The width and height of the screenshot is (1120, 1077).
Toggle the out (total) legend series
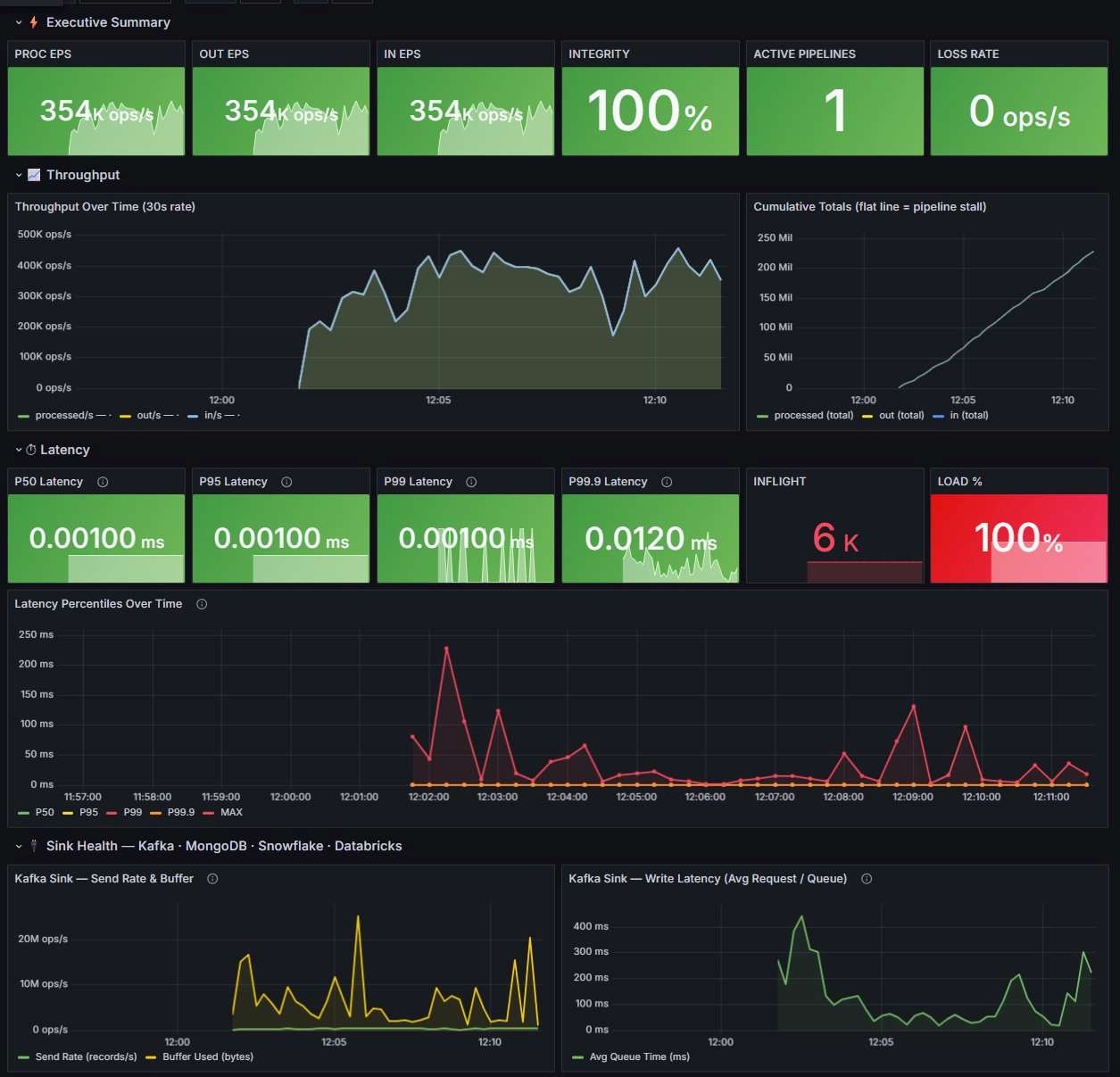point(901,415)
